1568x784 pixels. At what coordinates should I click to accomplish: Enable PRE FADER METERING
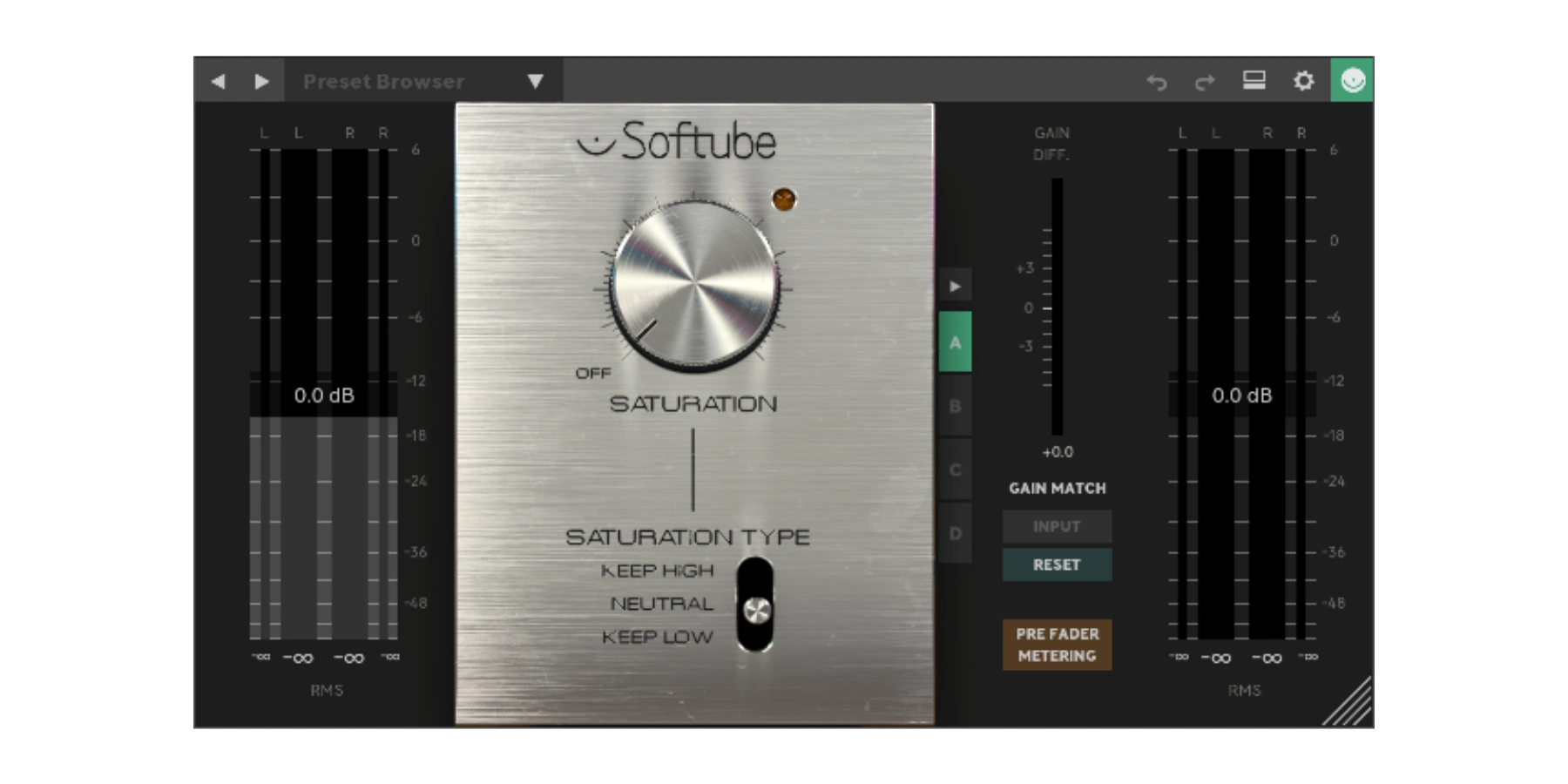click(1057, 645)
